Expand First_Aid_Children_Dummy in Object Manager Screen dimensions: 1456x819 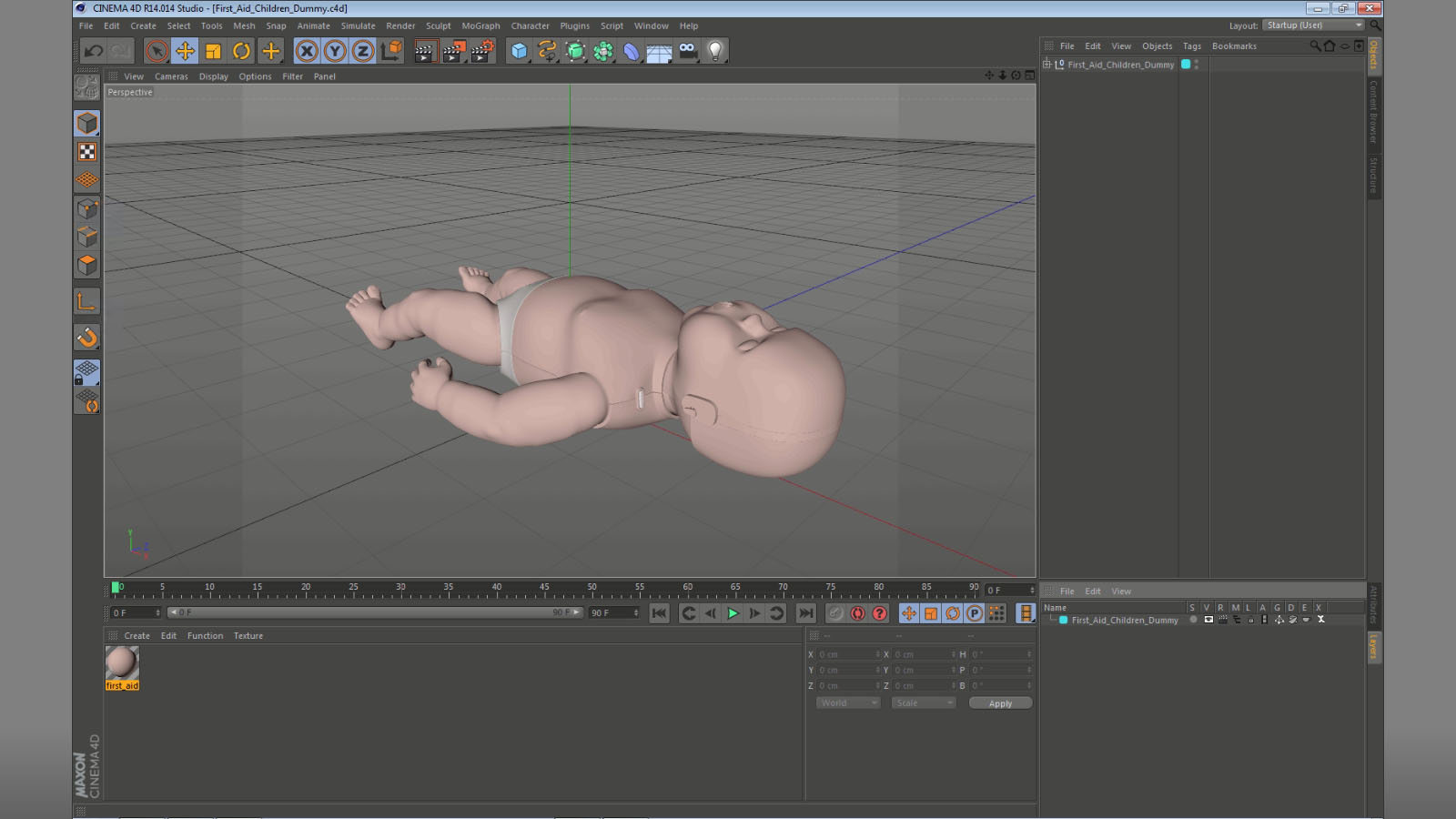[x=1046, y=65]
